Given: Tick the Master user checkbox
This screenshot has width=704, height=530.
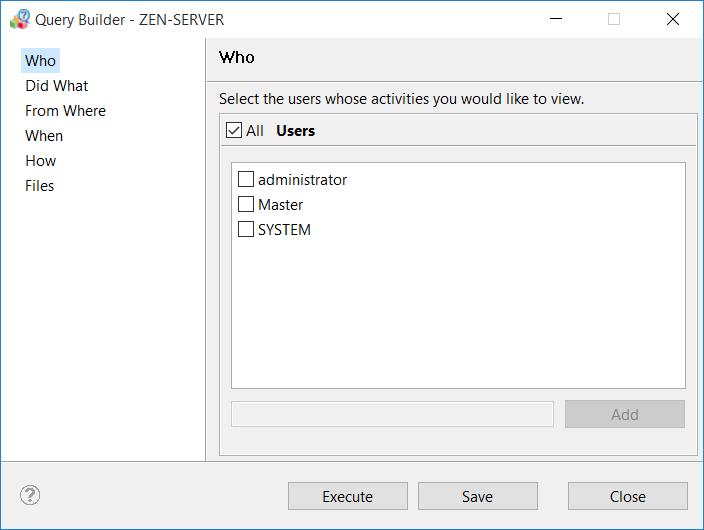Looking at the screenshot, I should click(246, 205).
